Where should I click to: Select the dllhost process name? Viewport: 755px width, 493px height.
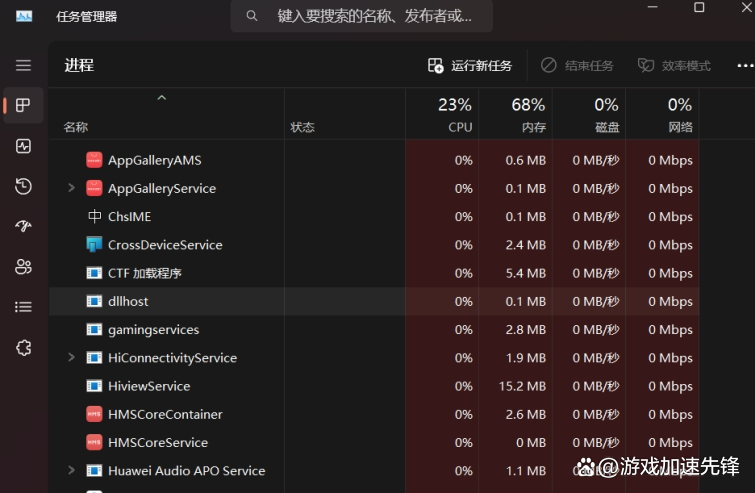tap(128, 301)
